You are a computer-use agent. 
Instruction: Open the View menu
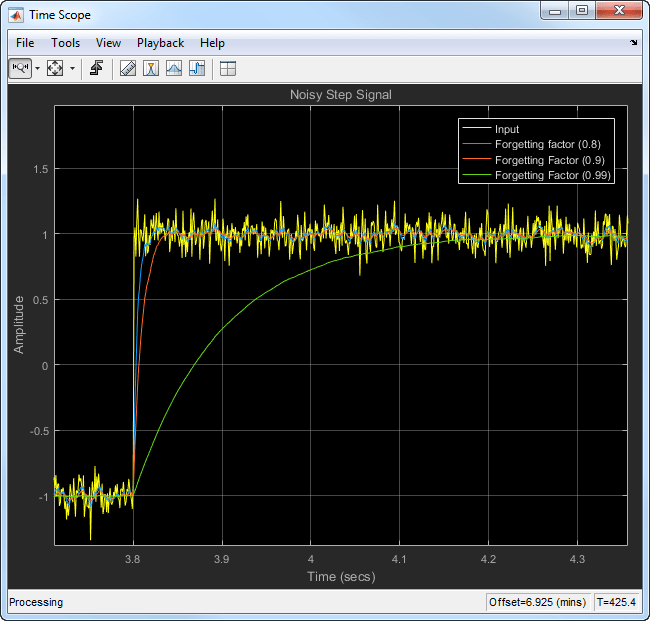click(108, 43)
